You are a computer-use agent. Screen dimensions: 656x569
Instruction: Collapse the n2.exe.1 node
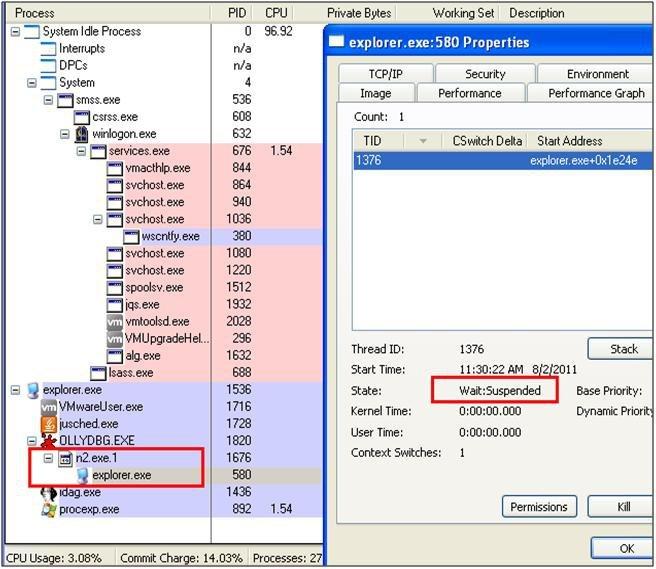click(x=49, y=459)
